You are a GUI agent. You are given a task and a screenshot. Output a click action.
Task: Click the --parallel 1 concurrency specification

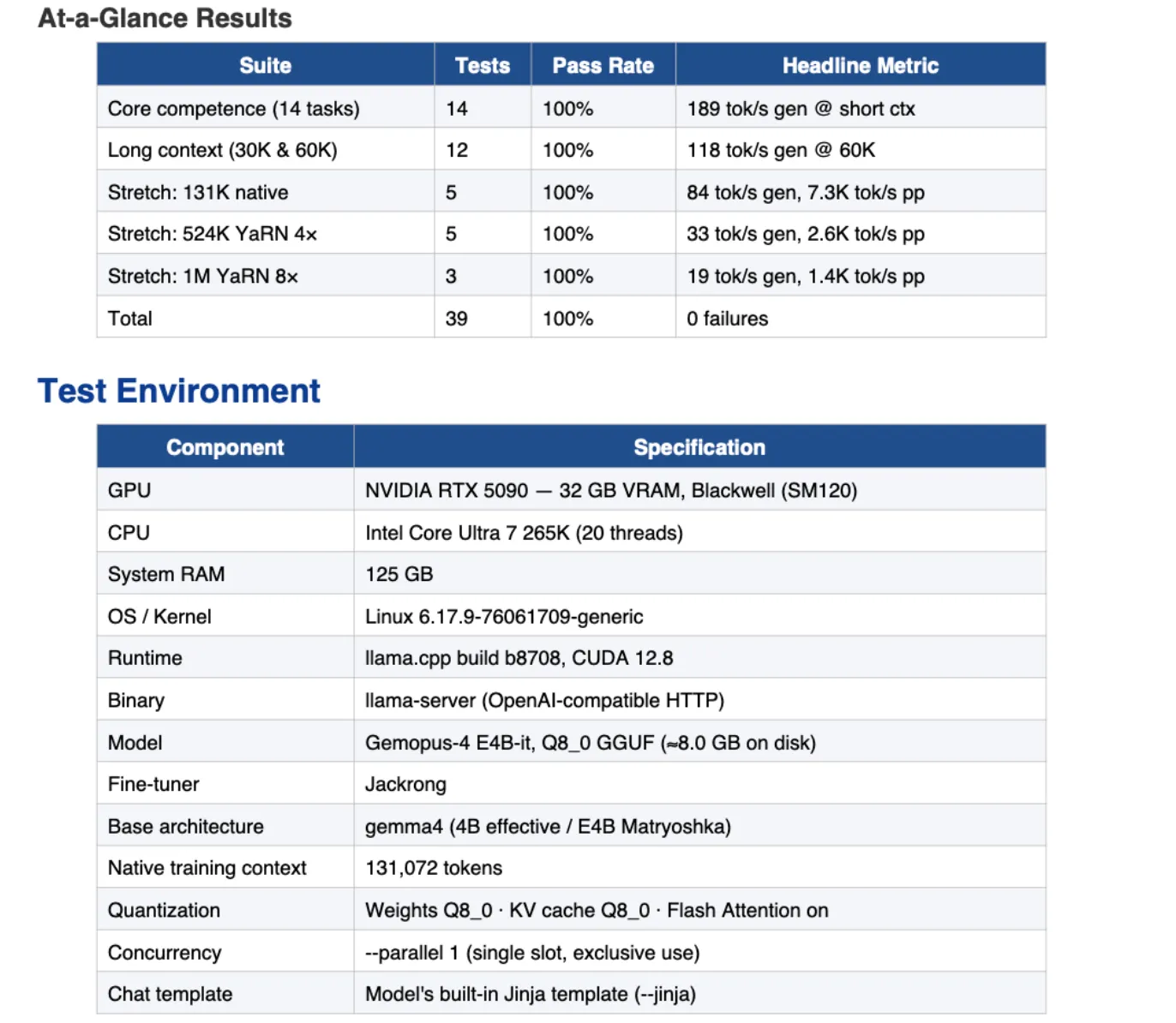(531, 953)
